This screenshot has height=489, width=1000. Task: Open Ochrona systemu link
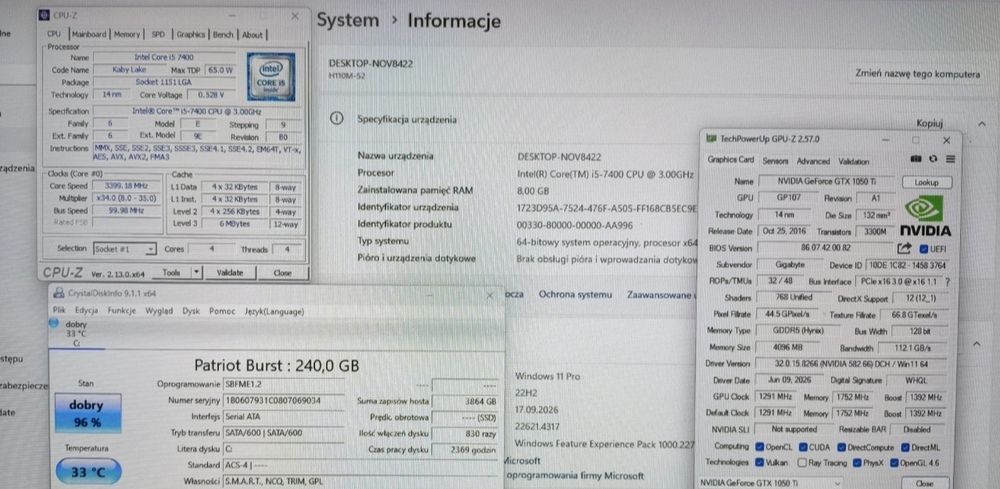click(x=575, y=295)
